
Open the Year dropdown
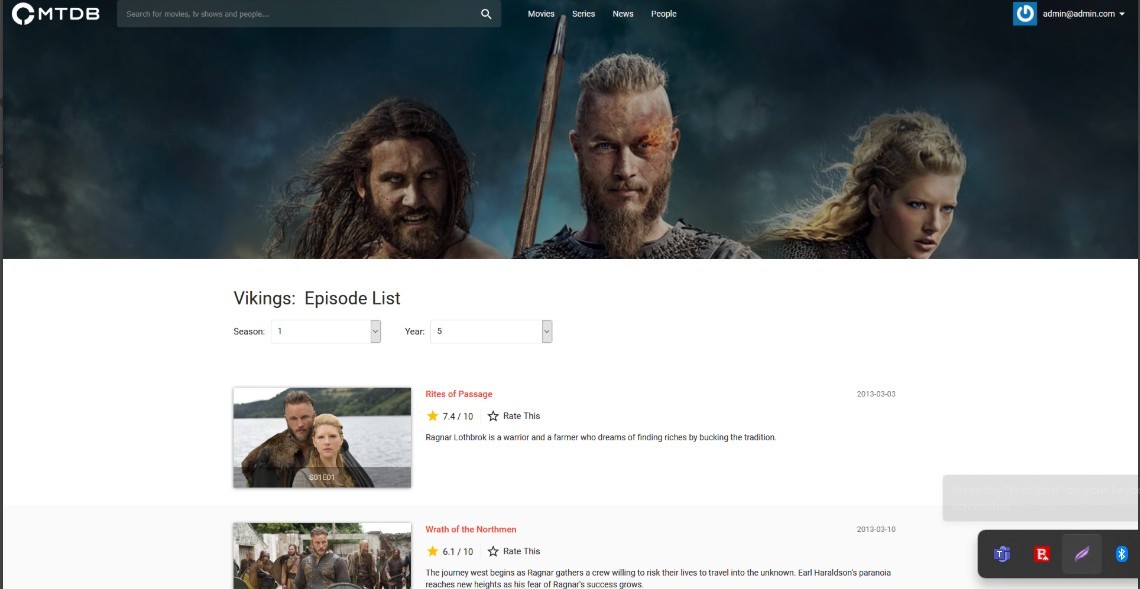click(x=491, y=332)
